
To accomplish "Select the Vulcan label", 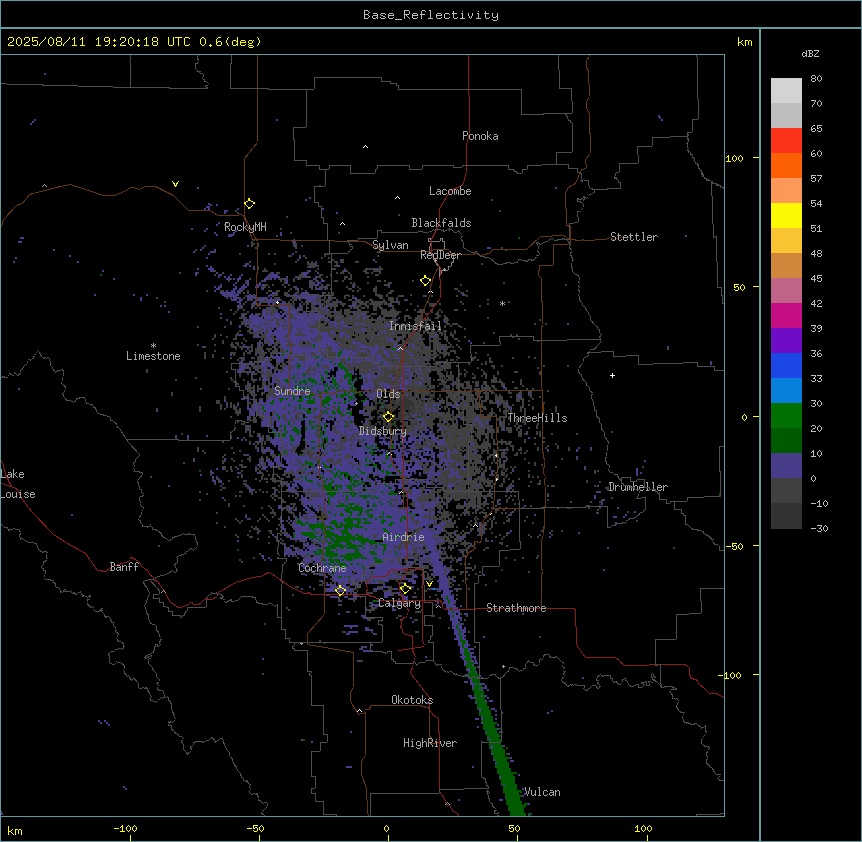I will (x=543, y=792).
